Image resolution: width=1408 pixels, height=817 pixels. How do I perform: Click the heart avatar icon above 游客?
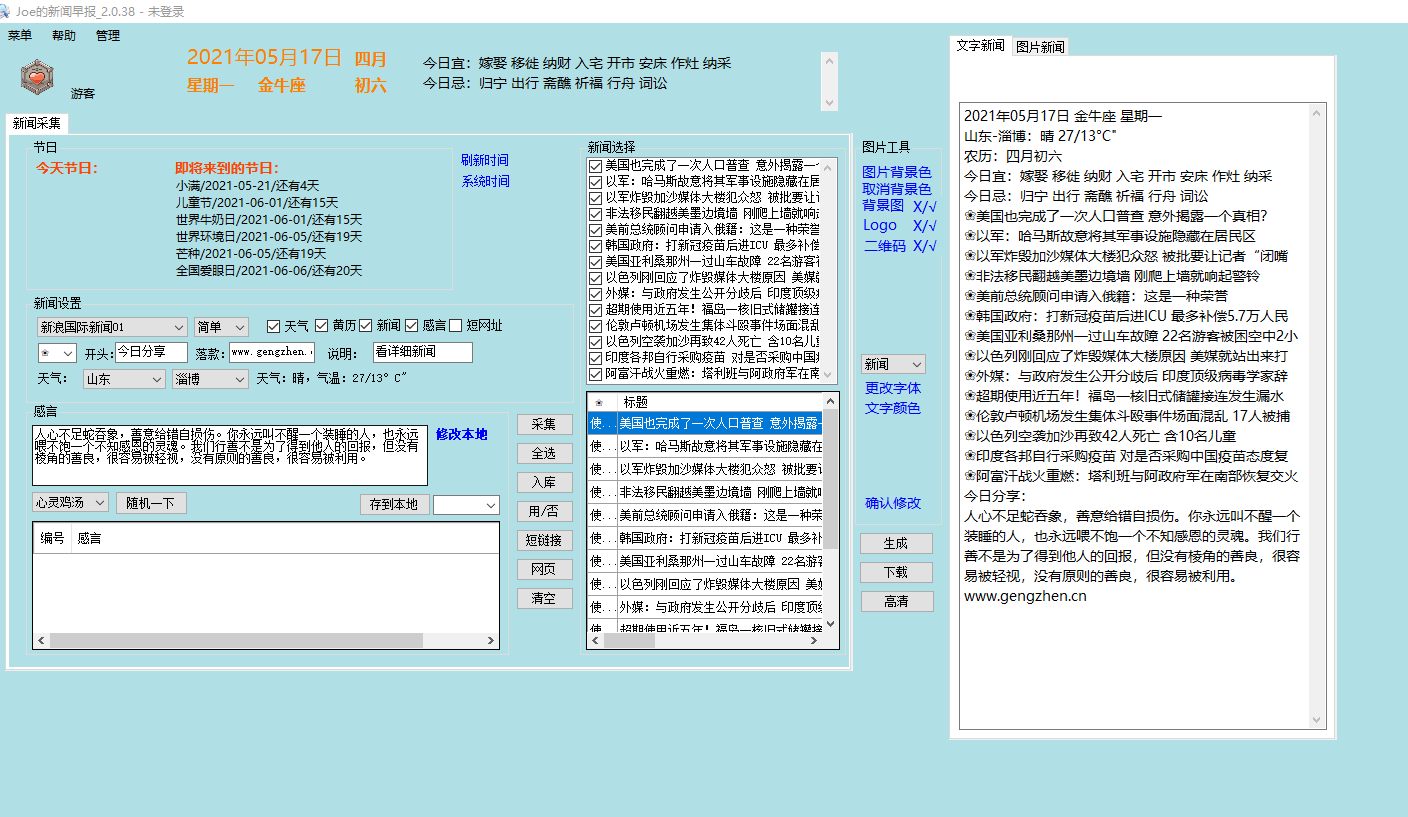coord(37,75)
